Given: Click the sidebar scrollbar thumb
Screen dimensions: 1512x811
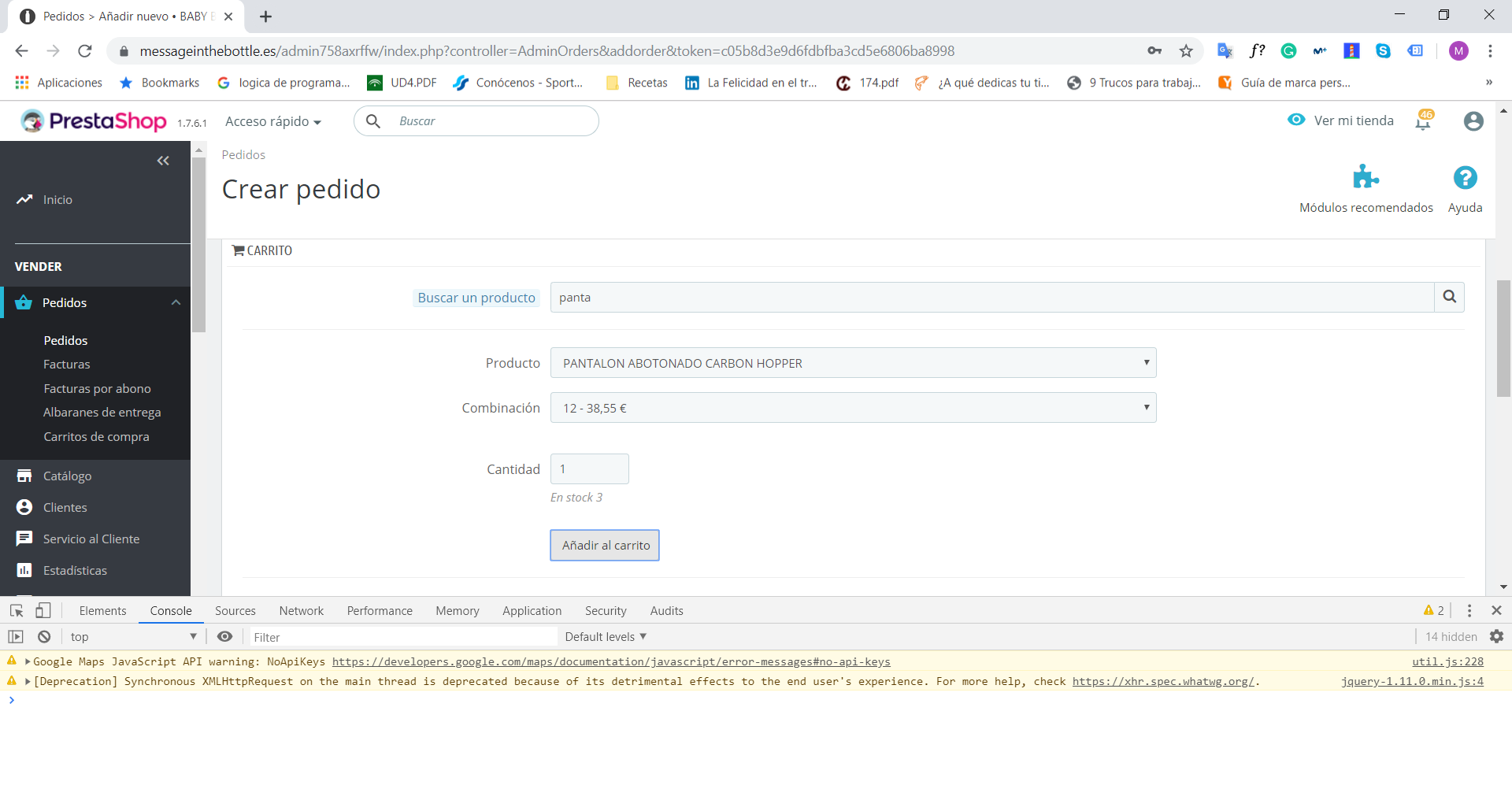Looking at the screenshot, I should 199,244.
